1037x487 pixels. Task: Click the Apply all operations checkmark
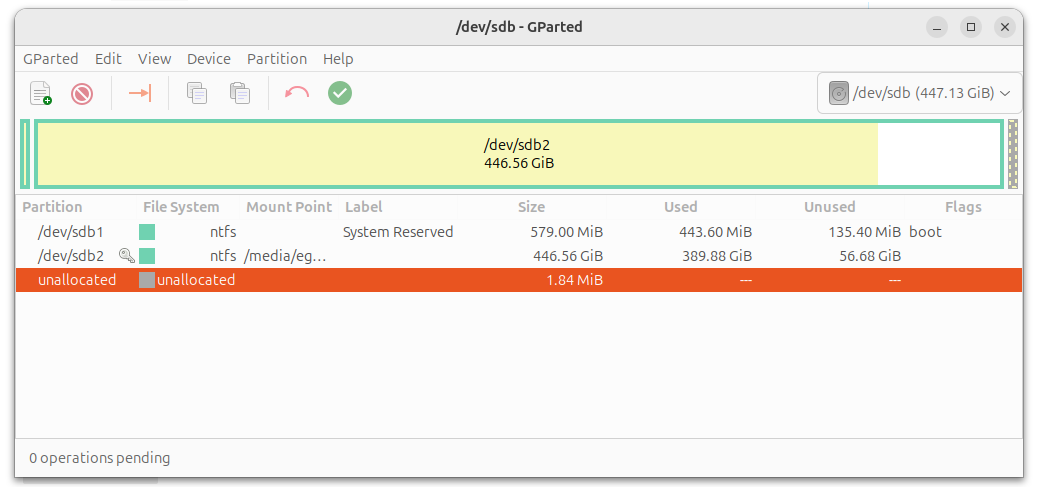pos(340,94)
